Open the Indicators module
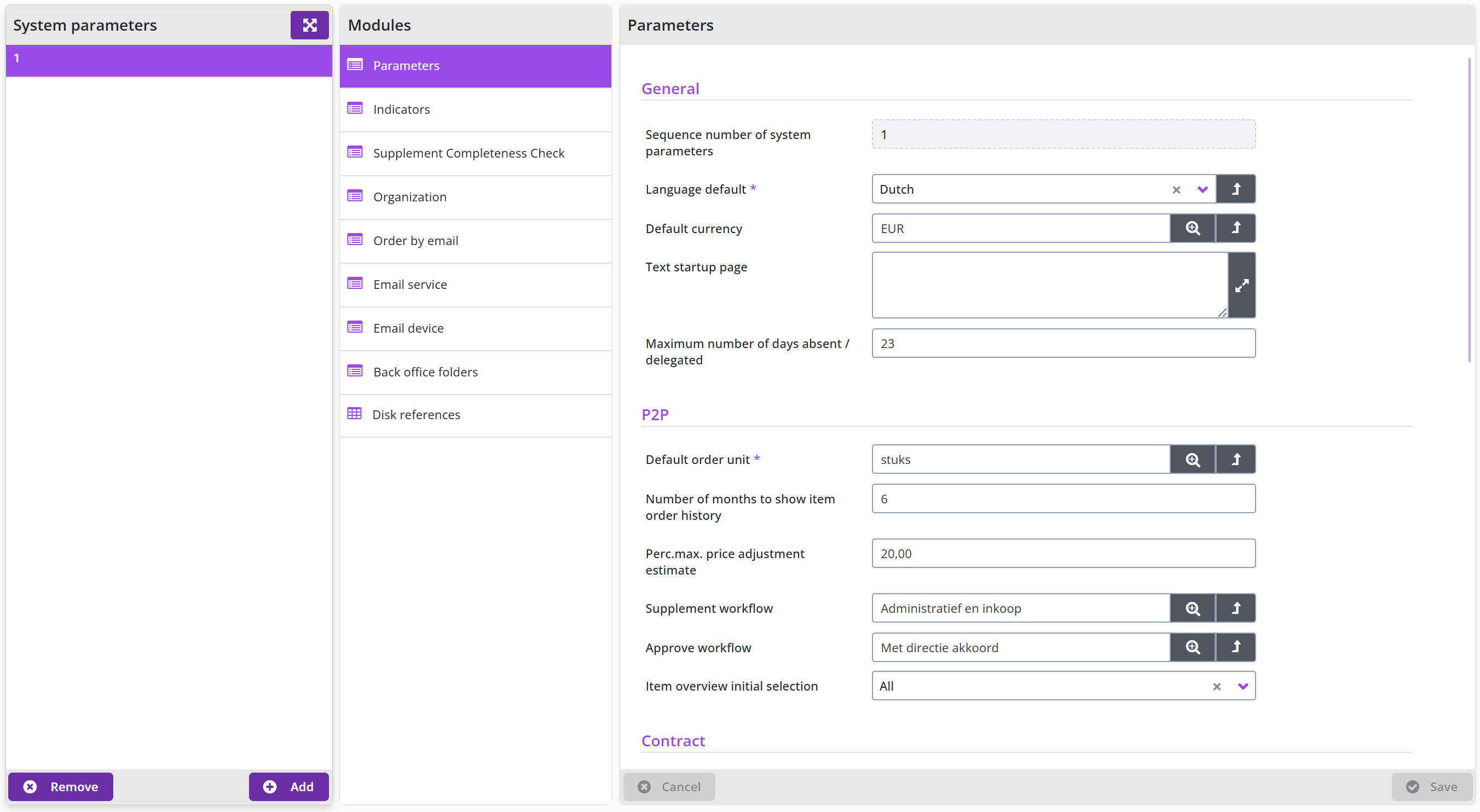 click(475, 109)
